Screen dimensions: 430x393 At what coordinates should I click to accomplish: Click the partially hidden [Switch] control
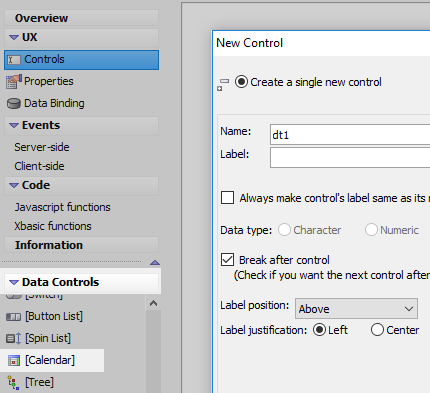click(44, 296)
